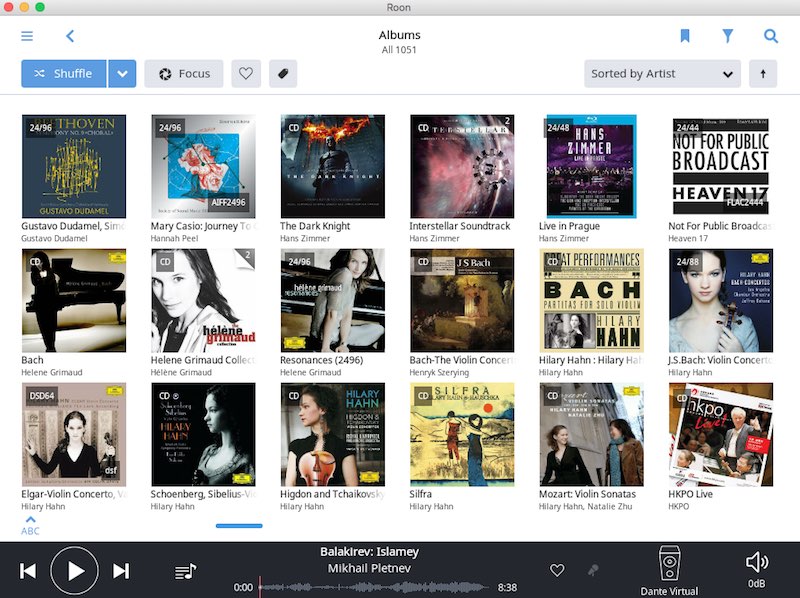Click the lyrics microphone icon
The width and height of the screenshot is (800, 598).
[593, 570]
